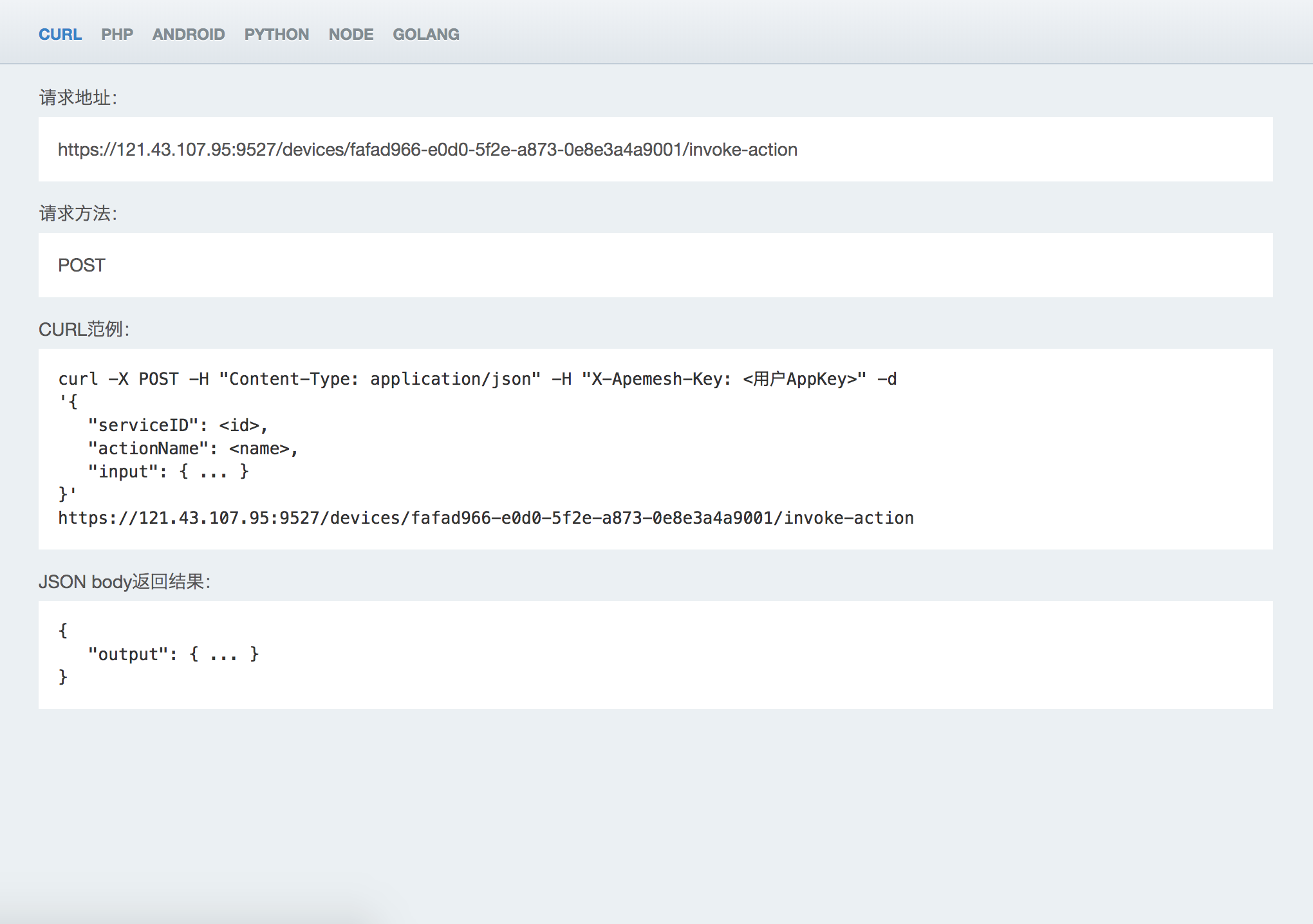Switch to the PHP tab

coord(116,34)
